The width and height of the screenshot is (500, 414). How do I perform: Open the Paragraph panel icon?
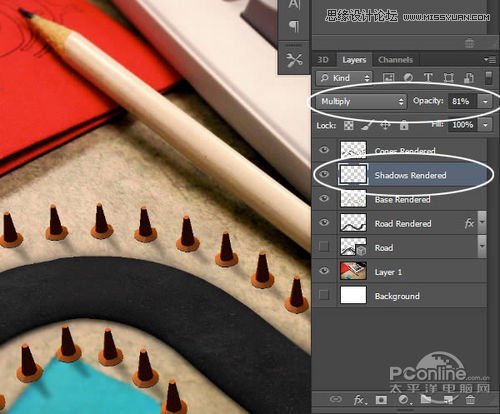(294, 26)
